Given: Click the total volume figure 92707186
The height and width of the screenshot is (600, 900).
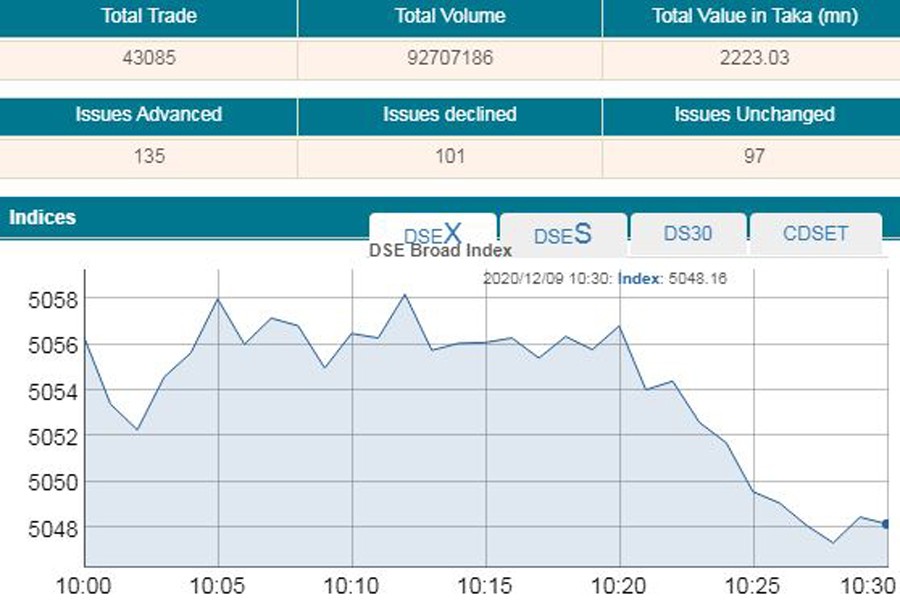Looking at the screenshot, I should pos(450,58).
